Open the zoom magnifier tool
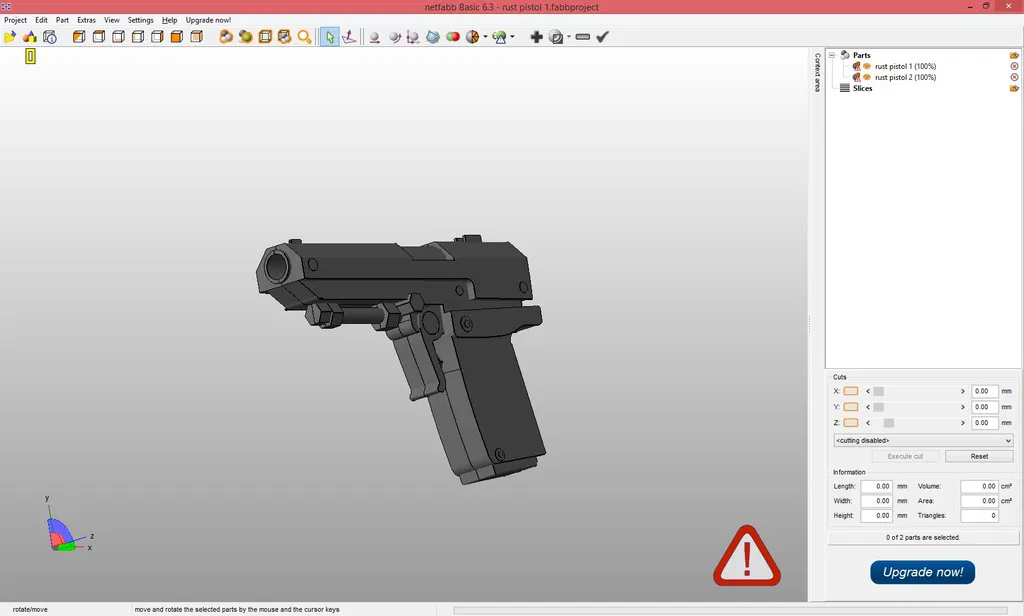Viewport: 1024px width, 616px height. click(x=305, y=36)
